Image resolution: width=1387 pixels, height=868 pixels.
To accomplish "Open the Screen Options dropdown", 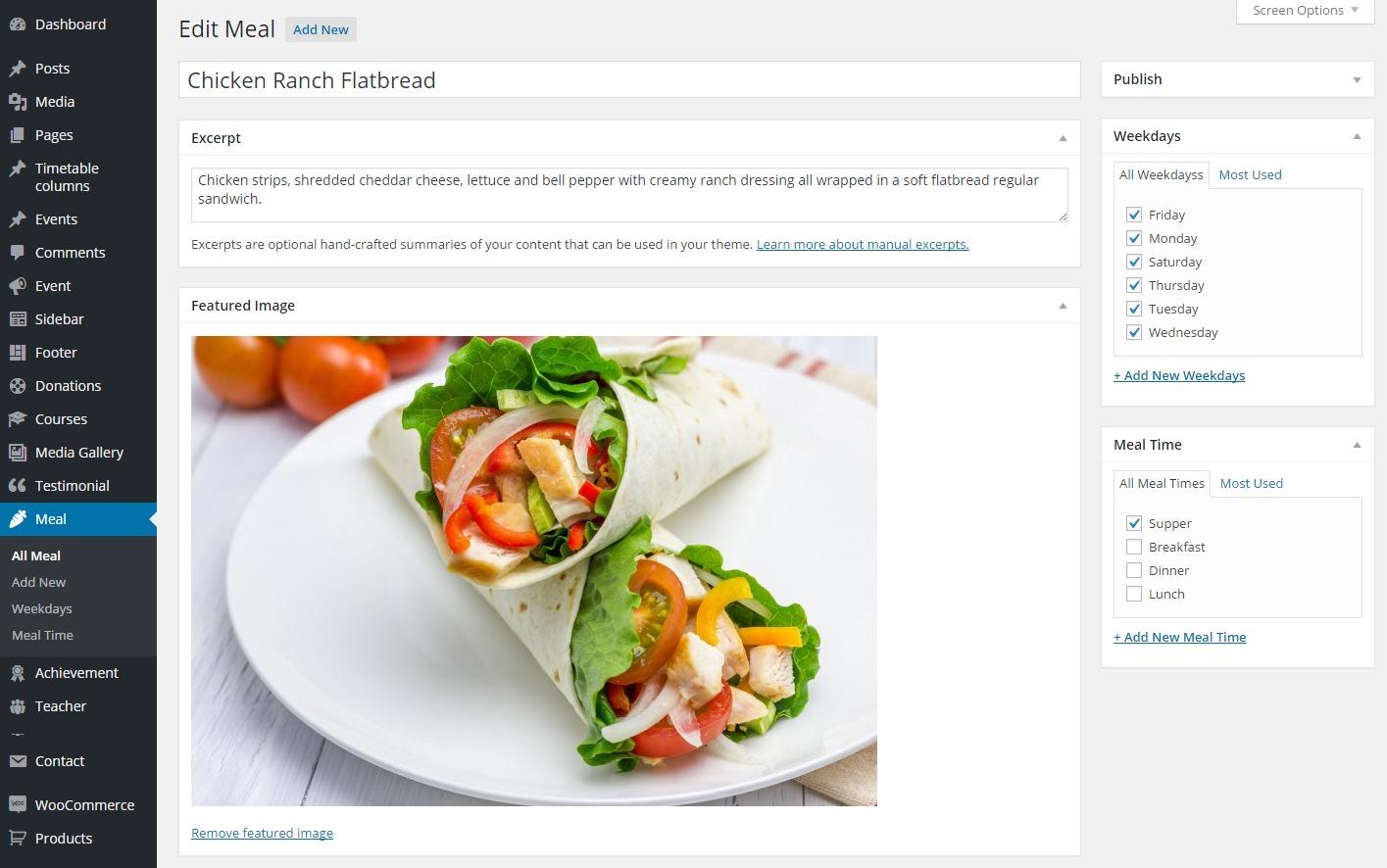I will (x=1306, y=11).
